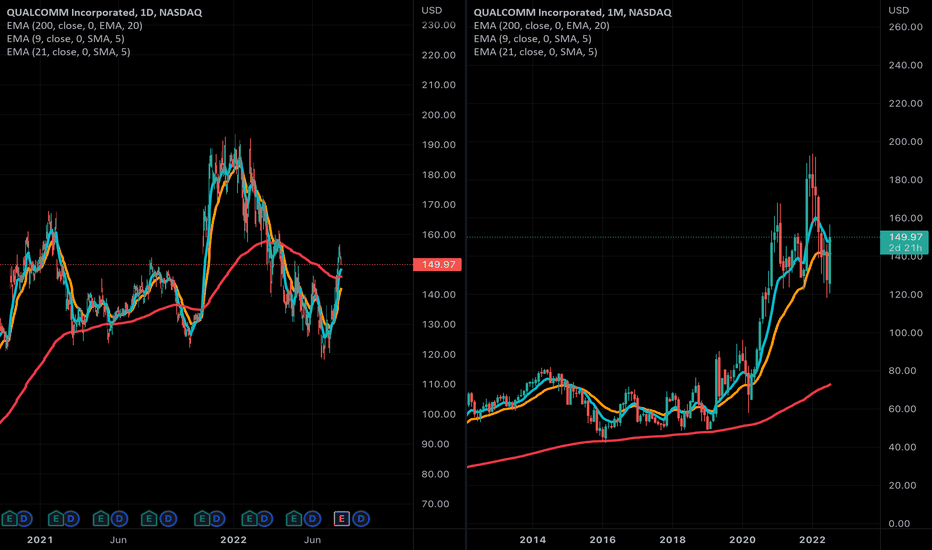Click EMA 200 legend on daily chart
The image size is (932, 550).
74,26
